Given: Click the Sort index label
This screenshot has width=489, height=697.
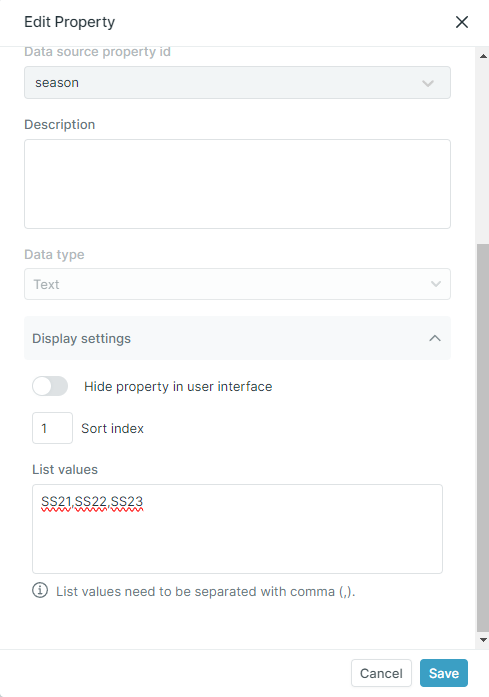Looking at the screenshot, I should click(x=112, y=429).
